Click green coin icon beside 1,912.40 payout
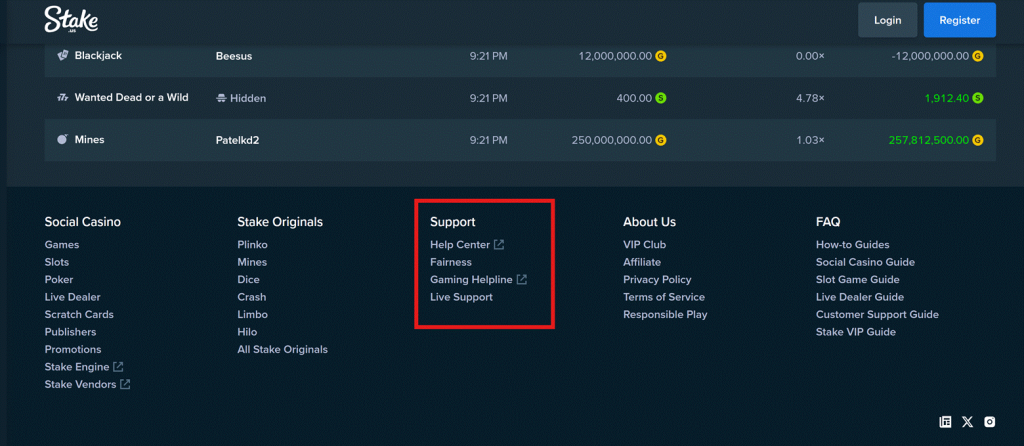1024x446 pixels. pyautogui.click(x=978, y=98)
